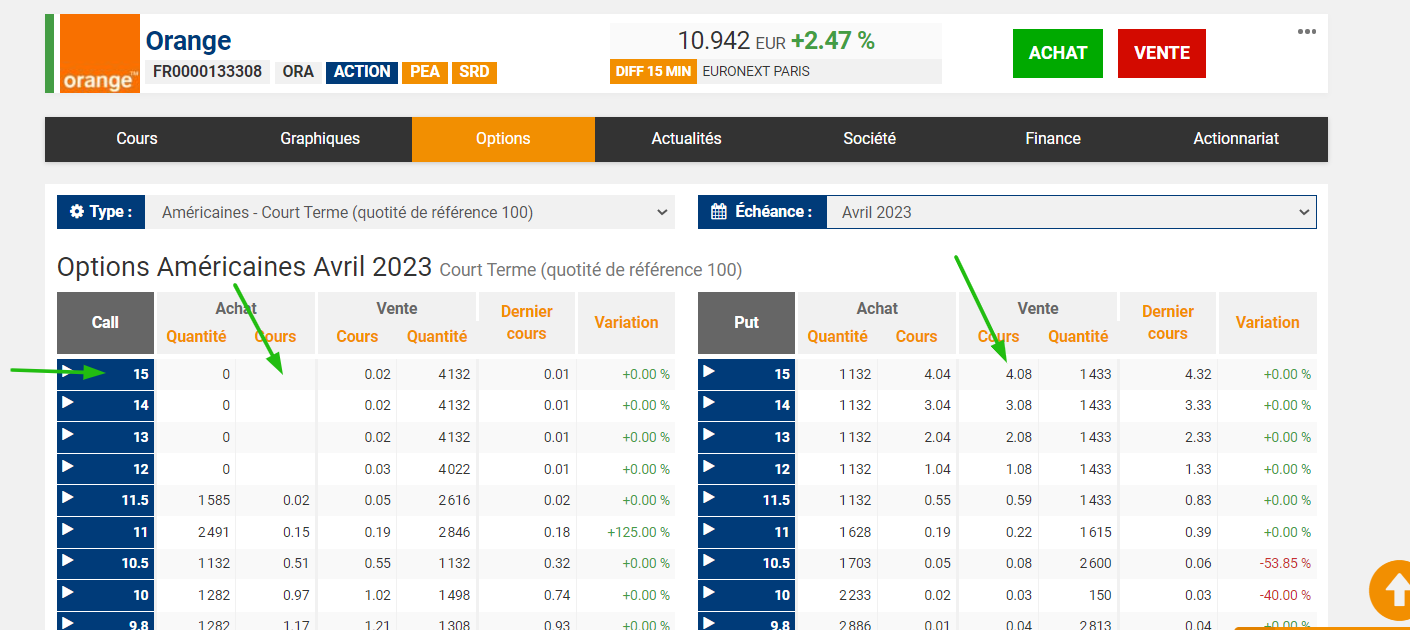
Task: Open the Actualités tab
Action: tap(686, 139)
